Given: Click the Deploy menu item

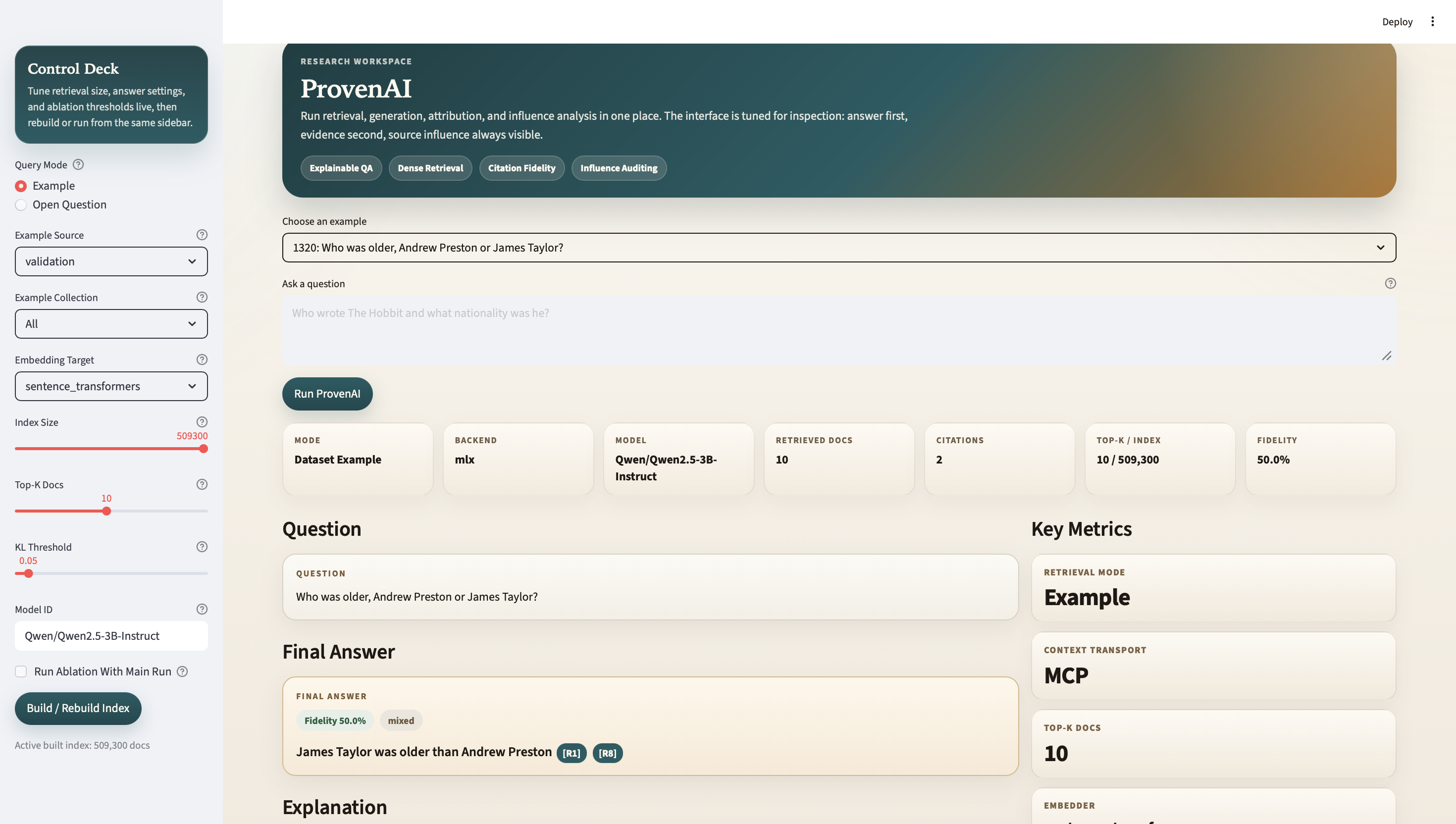Looking at the screenshot, I should click(1397, 21).
